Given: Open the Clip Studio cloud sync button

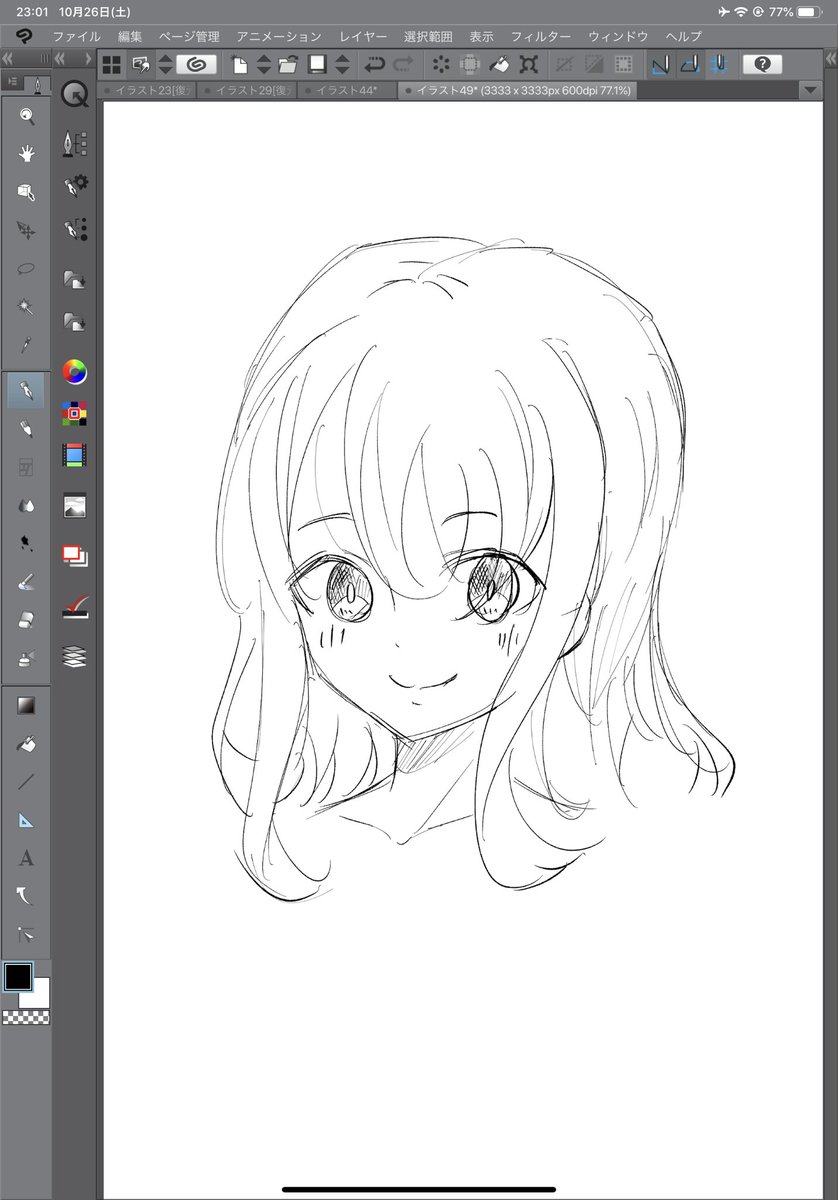Looking at the screenshot, I should point(196,64).
